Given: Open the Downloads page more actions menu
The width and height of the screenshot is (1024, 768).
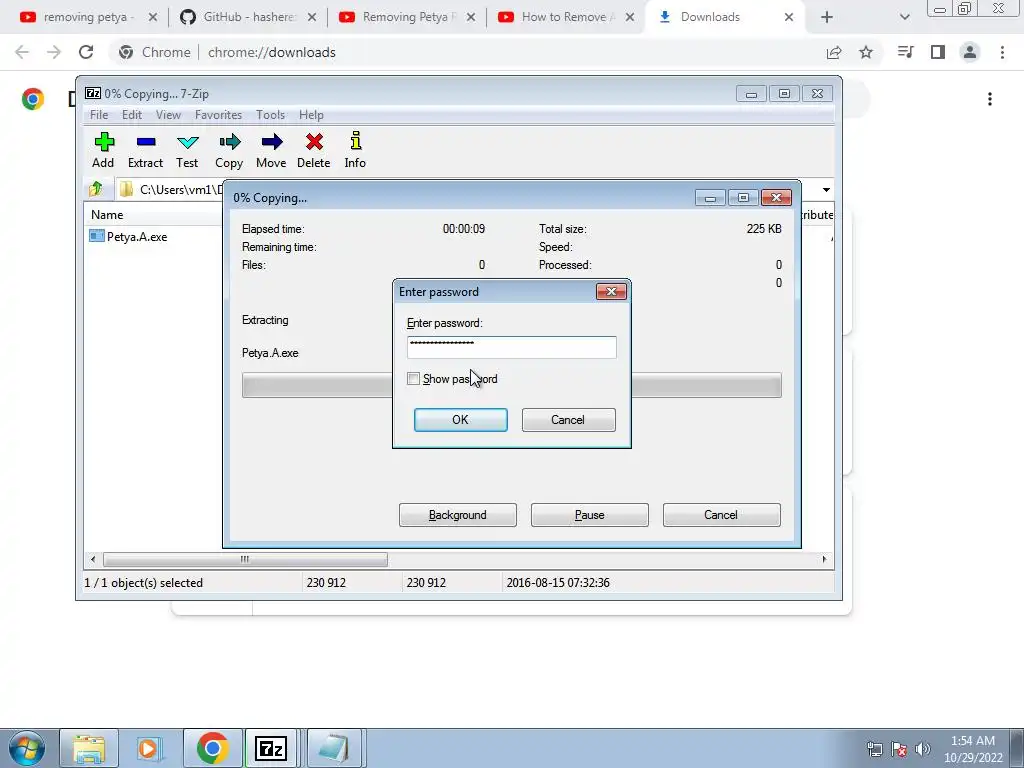Looking at the screenshot, I should pyautogui.click(x=990, y=99).
